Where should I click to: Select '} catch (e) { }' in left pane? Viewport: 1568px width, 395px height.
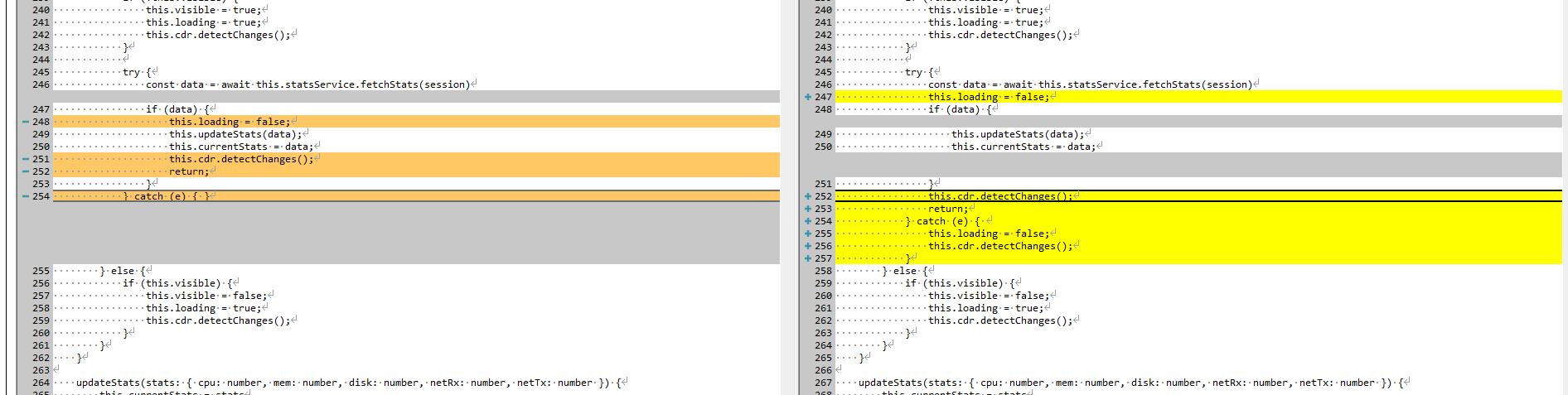167,196
